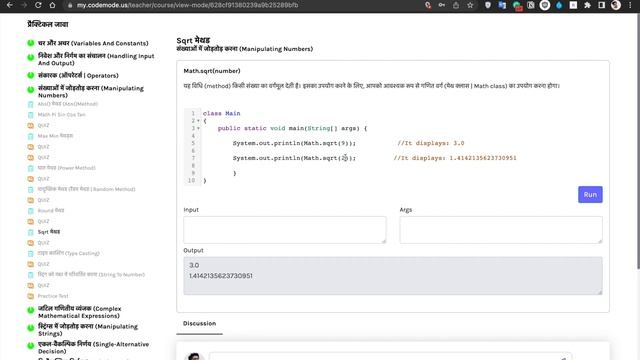
Task: Click the lesson icon beside Math Pi Sin Cos Tan
Action: [31, 115]
